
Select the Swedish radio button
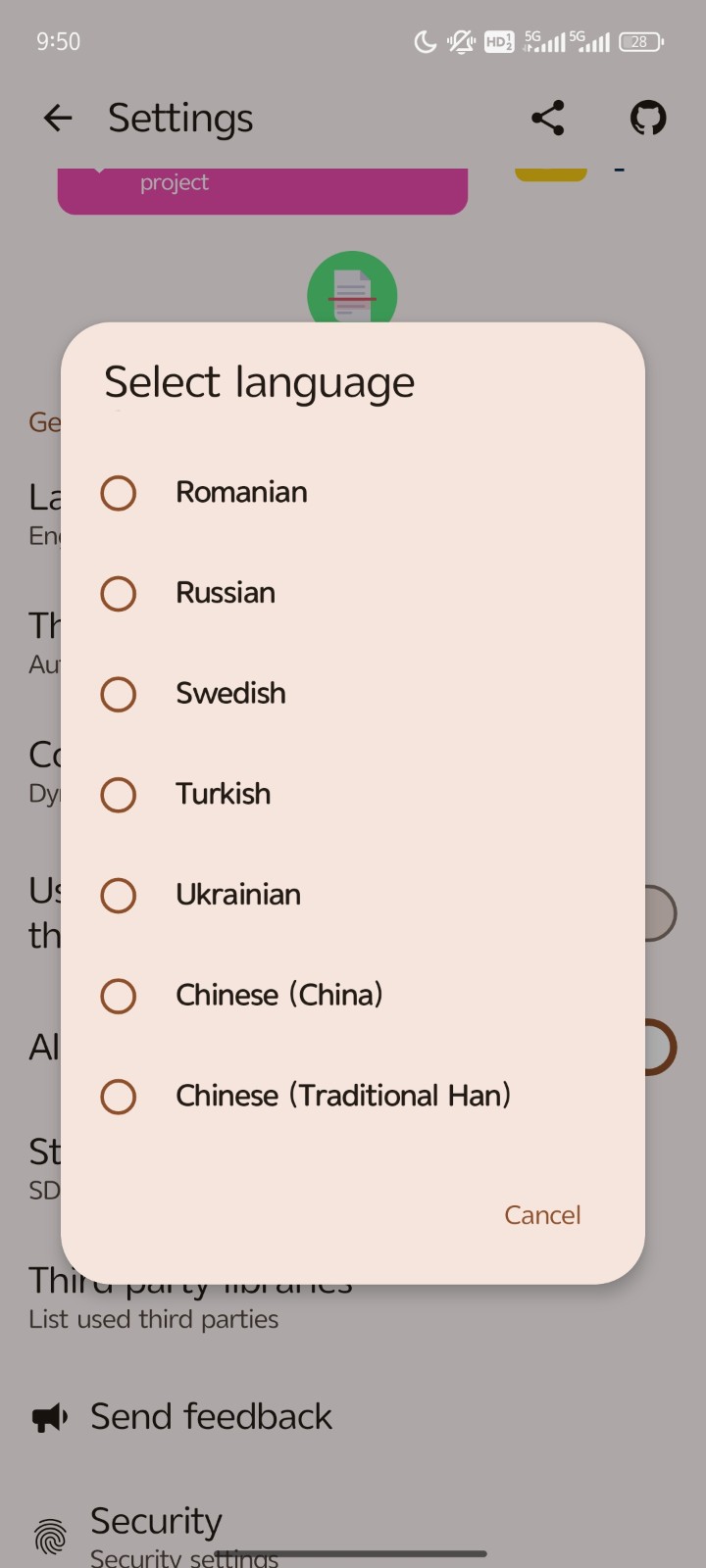tap(119, 694)
